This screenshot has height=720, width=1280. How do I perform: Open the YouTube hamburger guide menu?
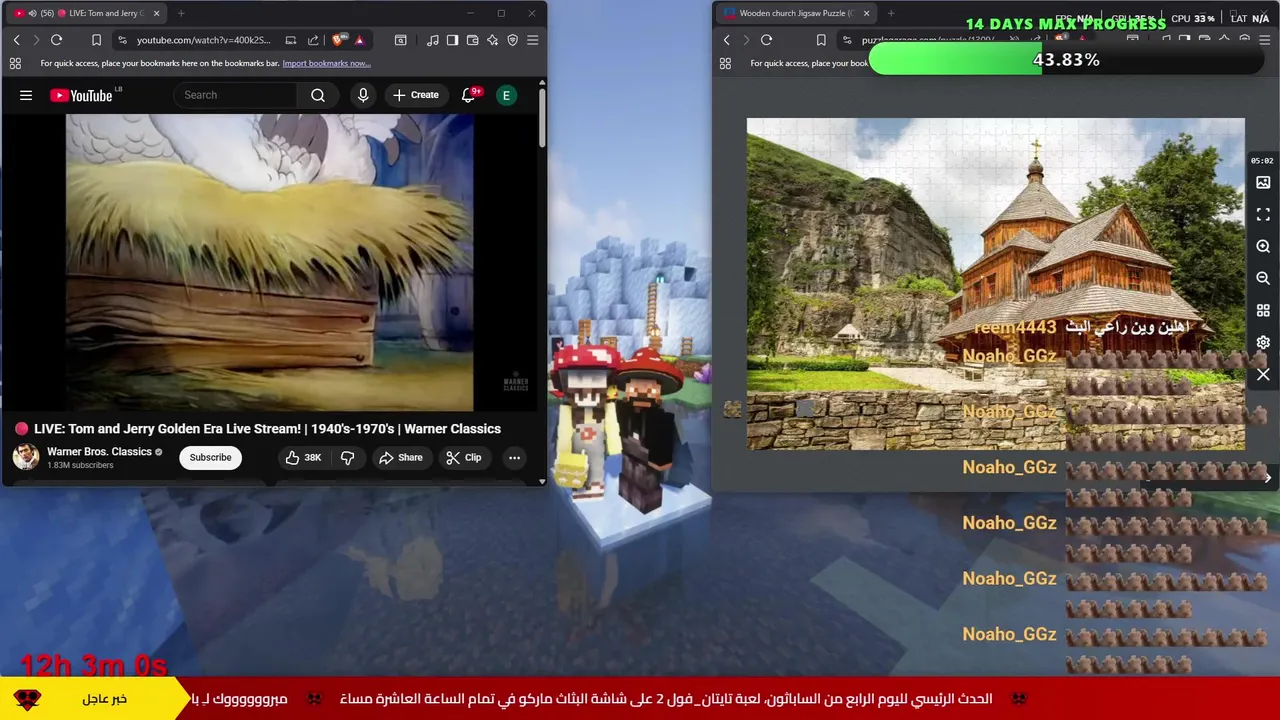point(26,95)
